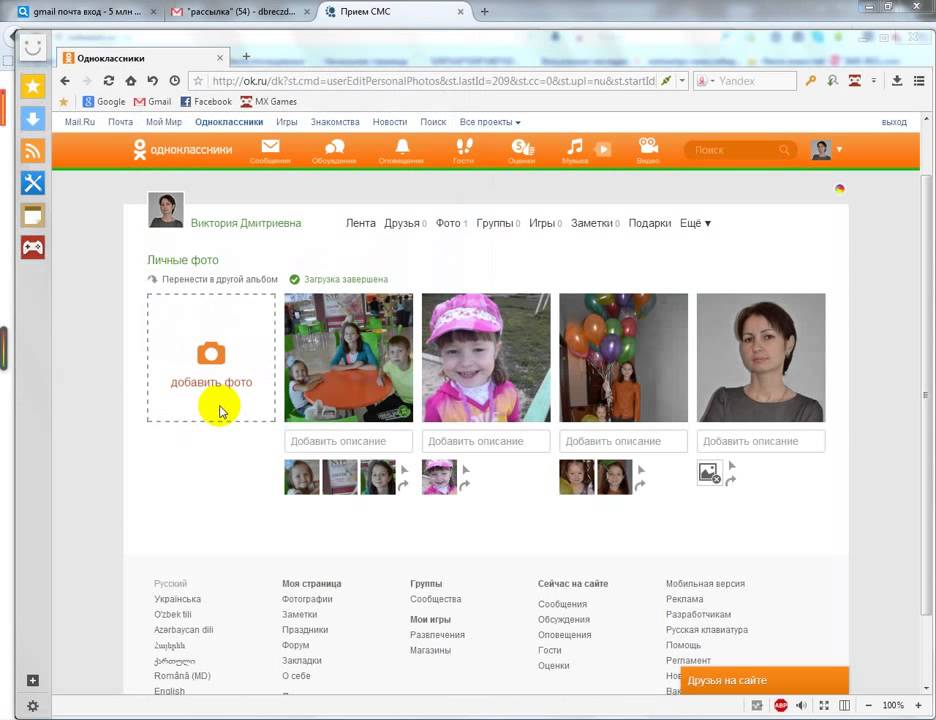936x720 pixels.
Task: Click the выход logout link
Action: 894,122
